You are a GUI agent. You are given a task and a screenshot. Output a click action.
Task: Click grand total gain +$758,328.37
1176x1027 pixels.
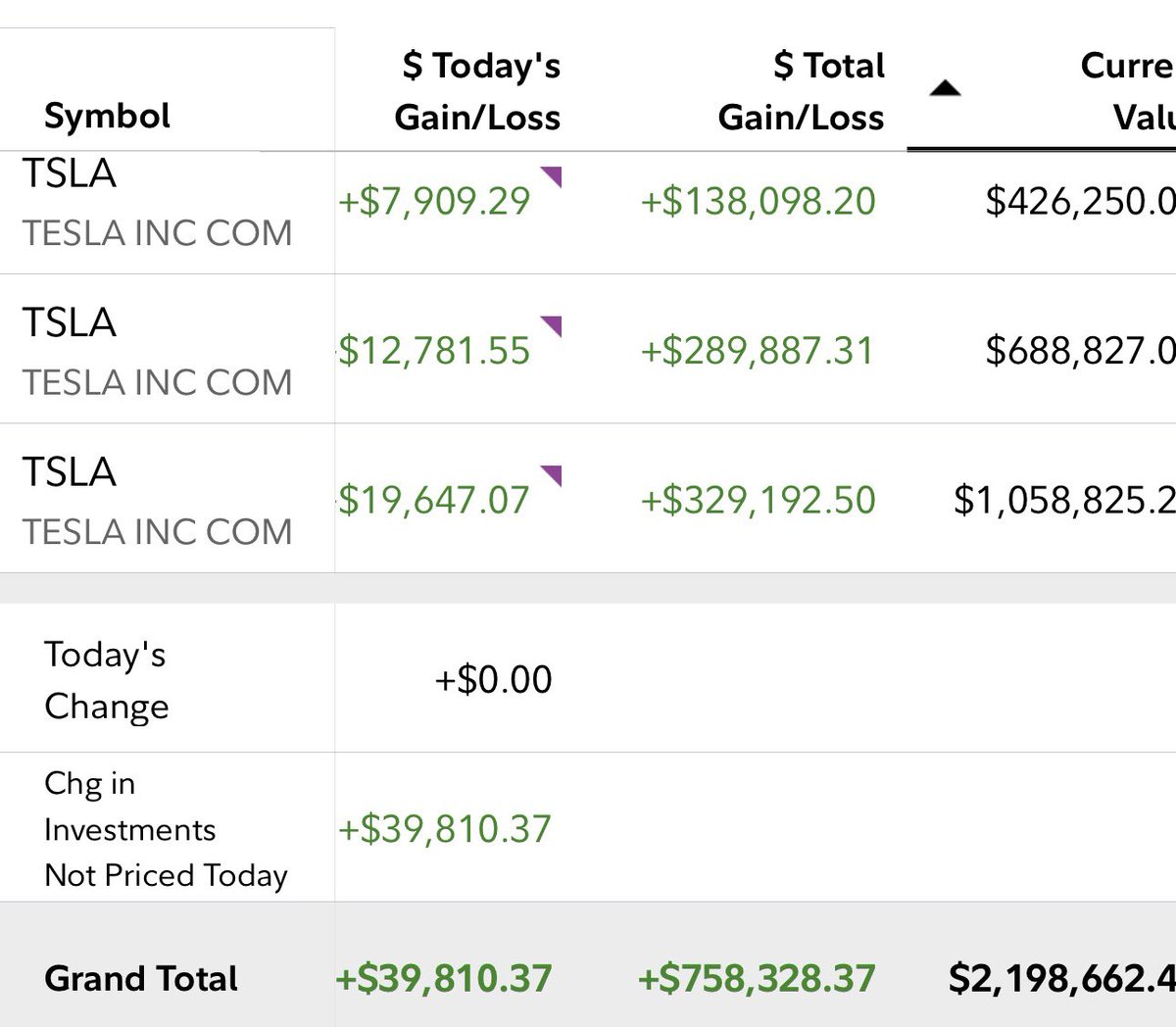tap(757, 978)
